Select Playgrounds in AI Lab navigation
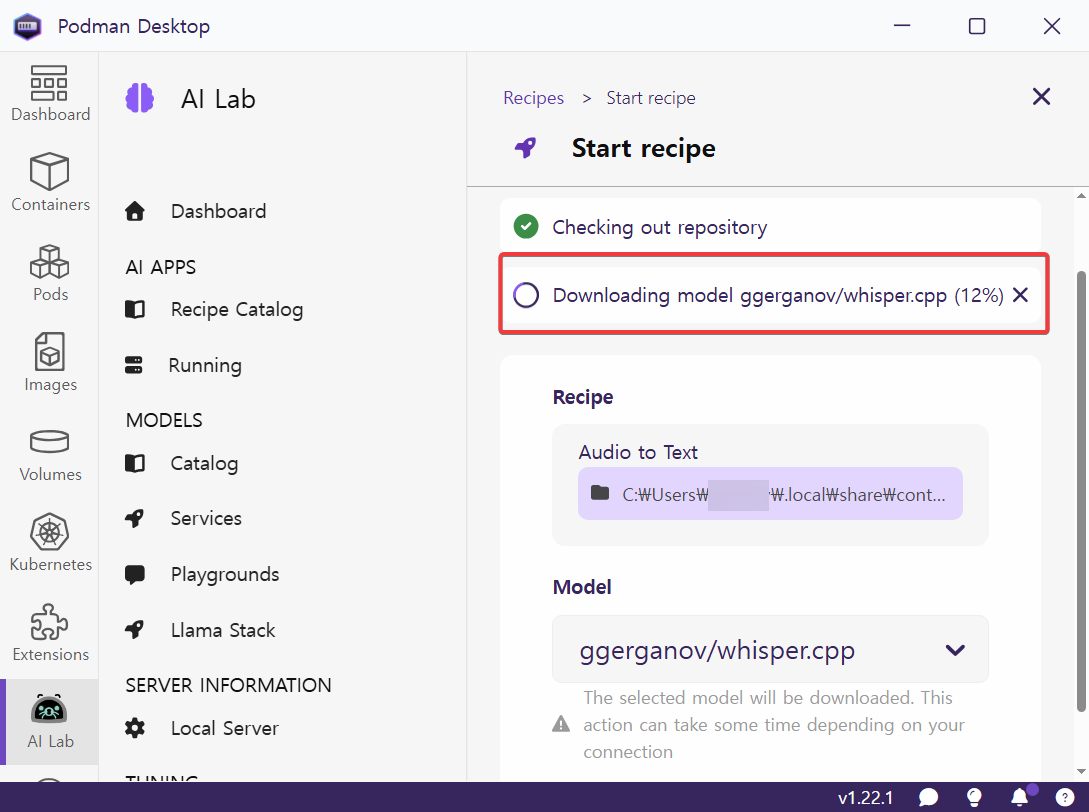Image resolution: width=1089 pixels, height=812 pixels. [x=224, y=574]
